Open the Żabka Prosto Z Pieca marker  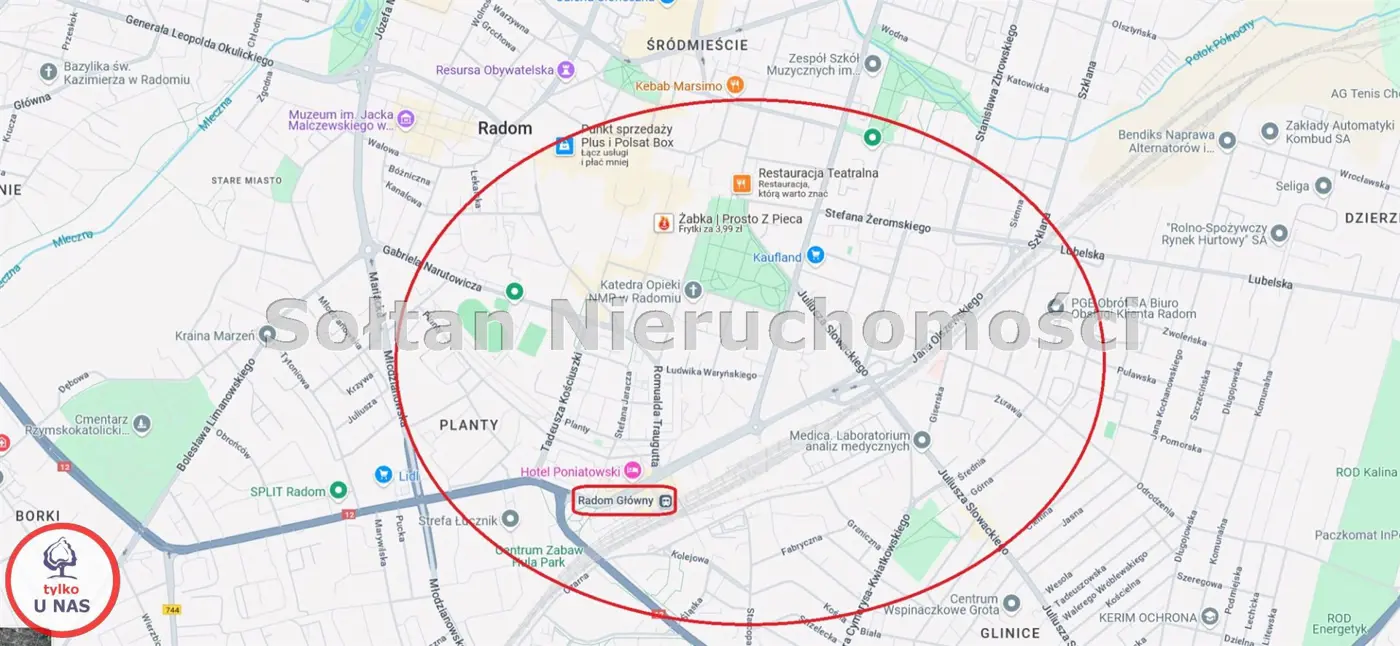[663, 223]
